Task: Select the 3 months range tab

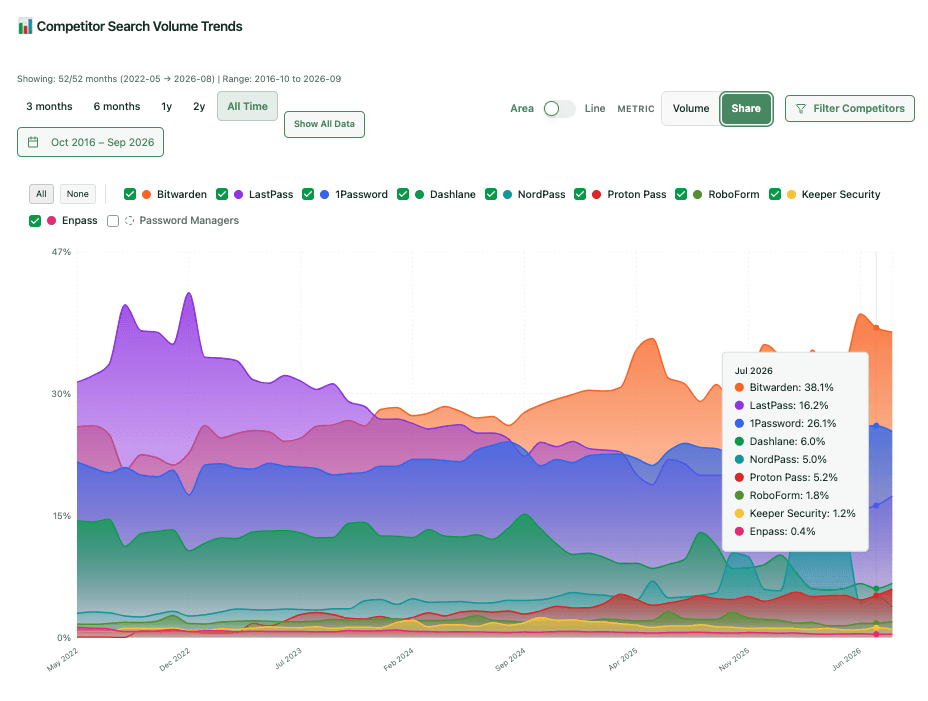Action: 49,107
